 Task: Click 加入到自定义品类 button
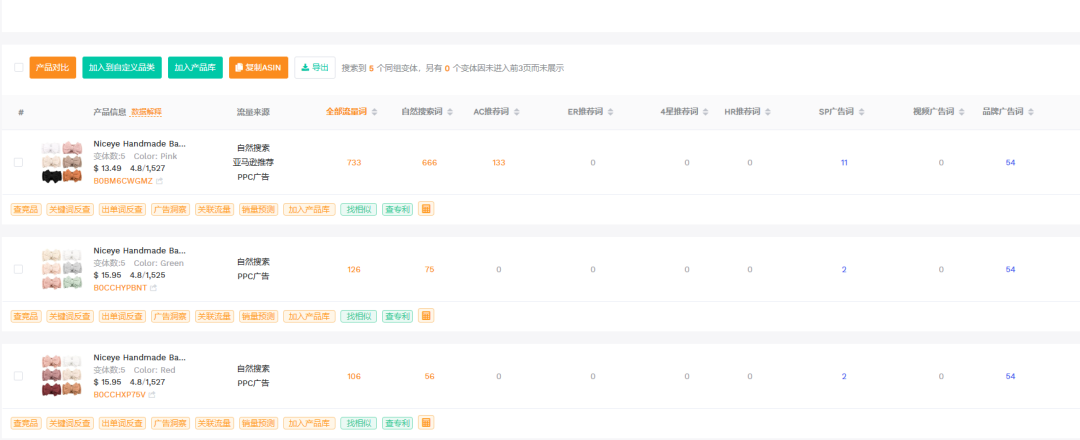click(x=122, y=67)
